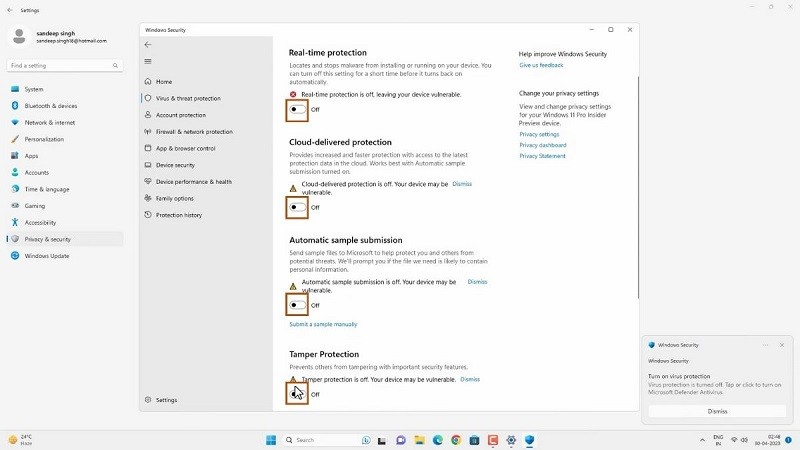Open Privacy settings link
Viewport: 800px width, 450px height.
click(539, 134)
